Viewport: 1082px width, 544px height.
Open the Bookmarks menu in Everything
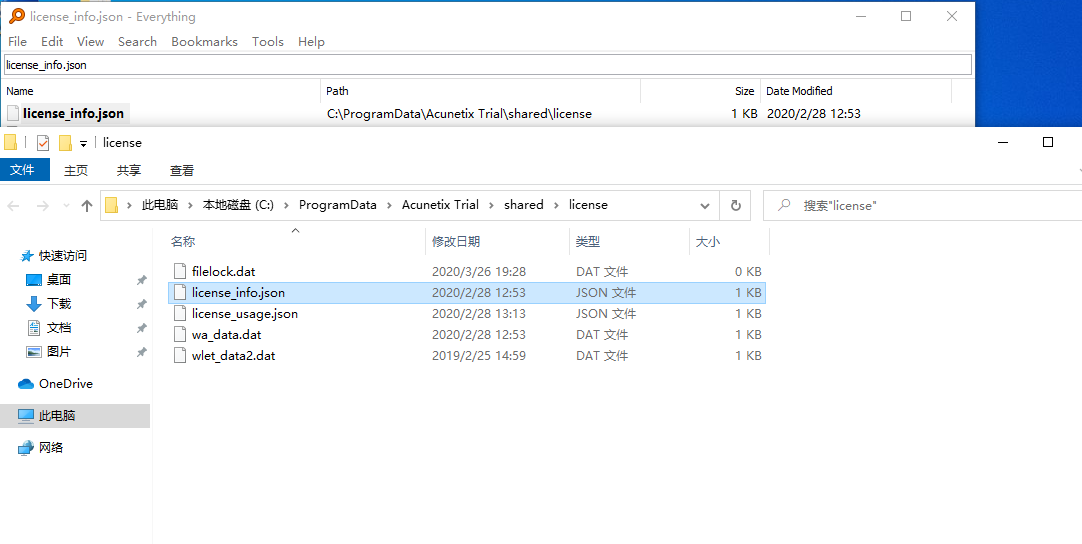coord(204,41)
